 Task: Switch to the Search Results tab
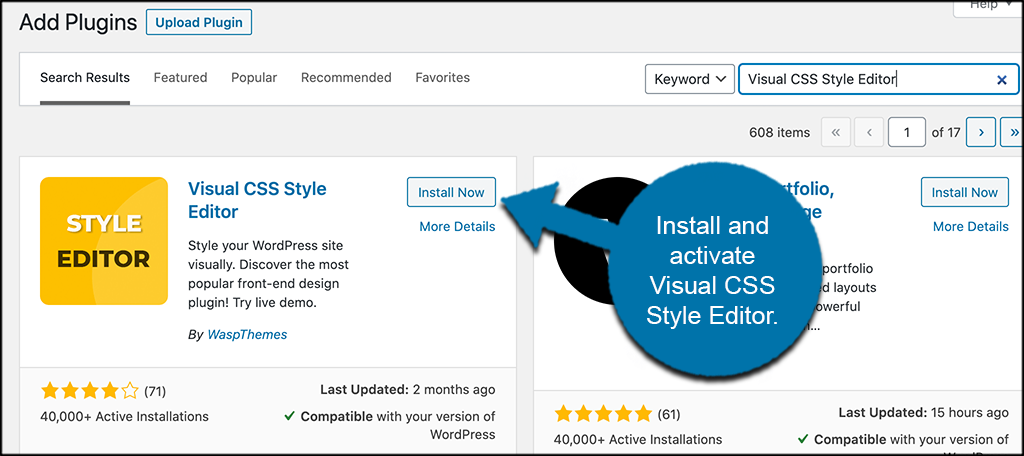coord(85,78)
